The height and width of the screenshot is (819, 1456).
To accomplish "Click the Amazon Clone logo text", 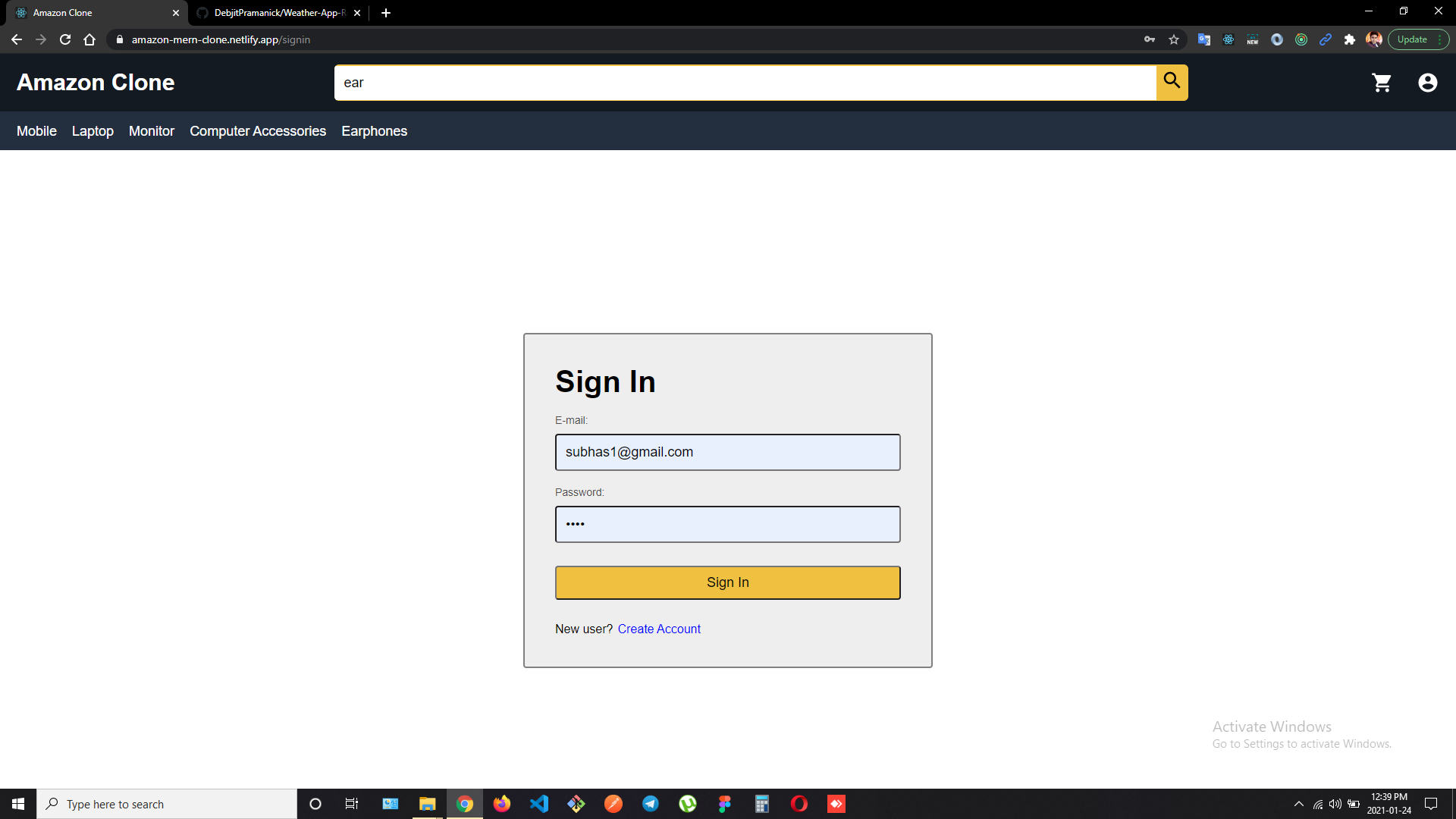I will 96,82.
